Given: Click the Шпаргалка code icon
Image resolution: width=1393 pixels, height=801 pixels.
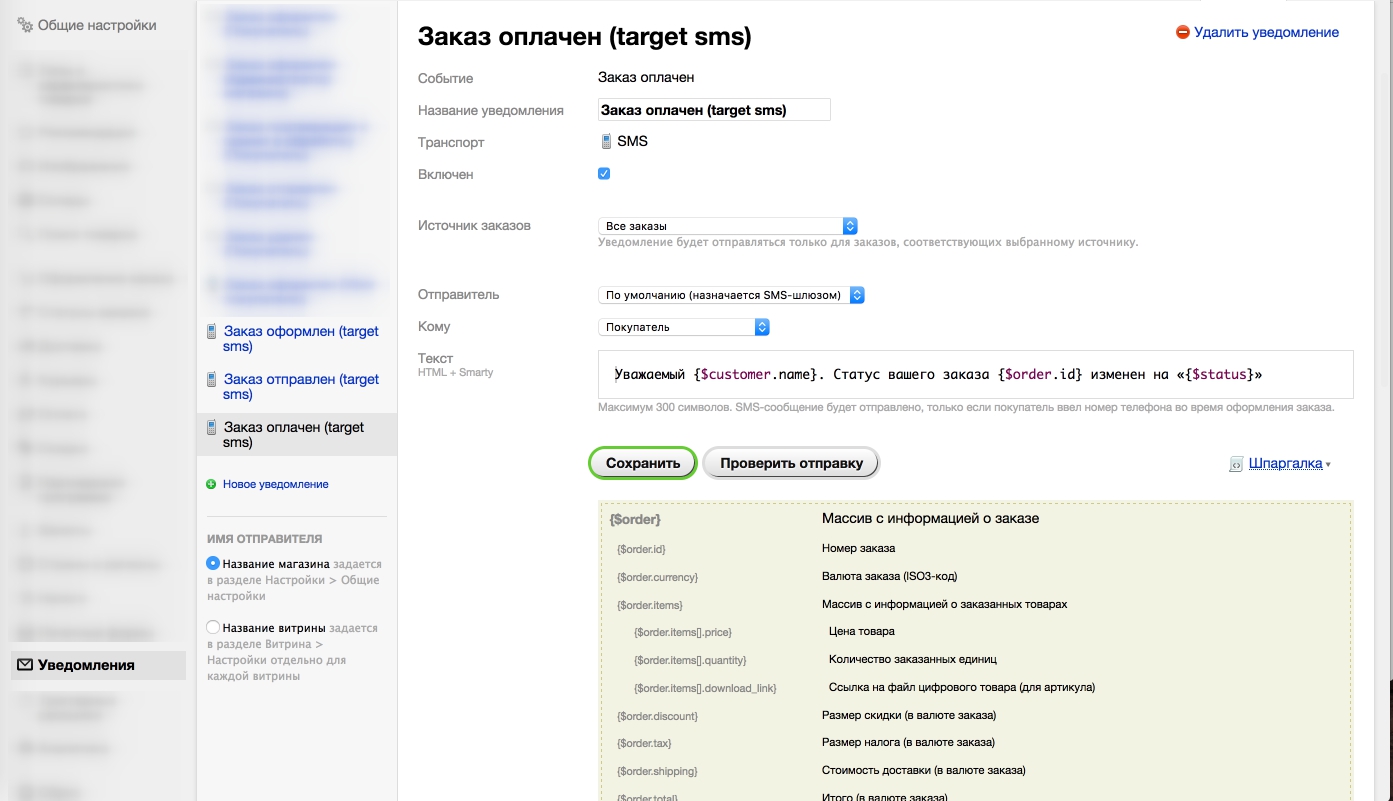Looking at the screenshot, I should pyautogui.click(x=1236, y=464).
